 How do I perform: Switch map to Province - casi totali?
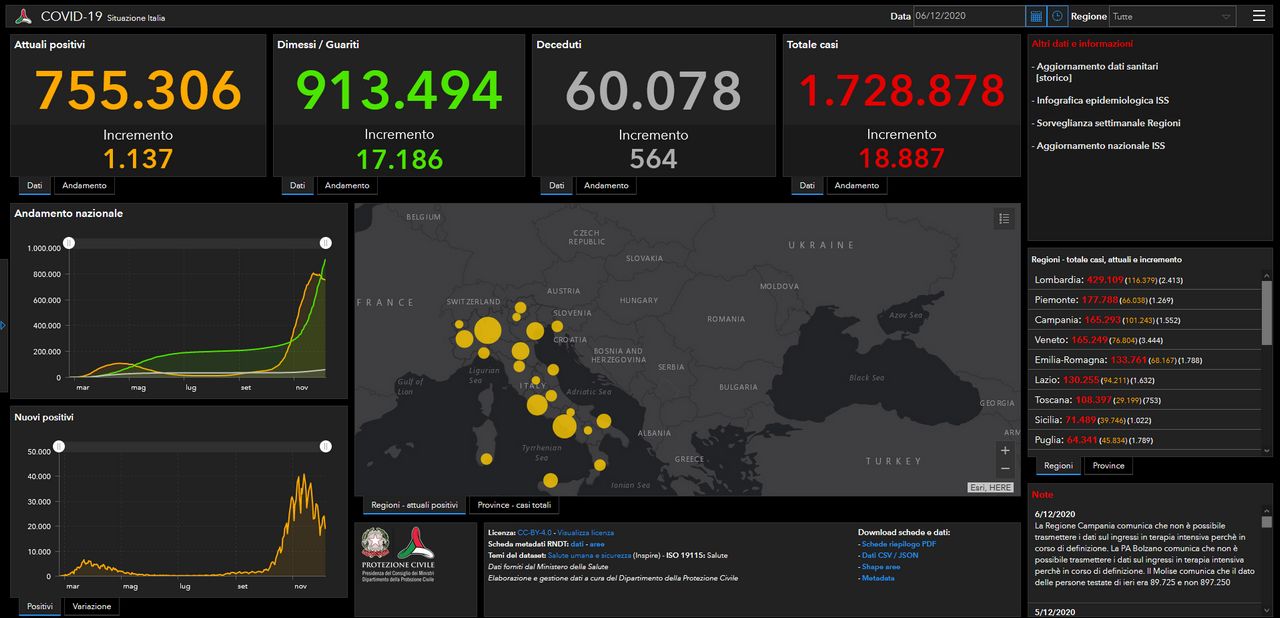tap(513, 505)
